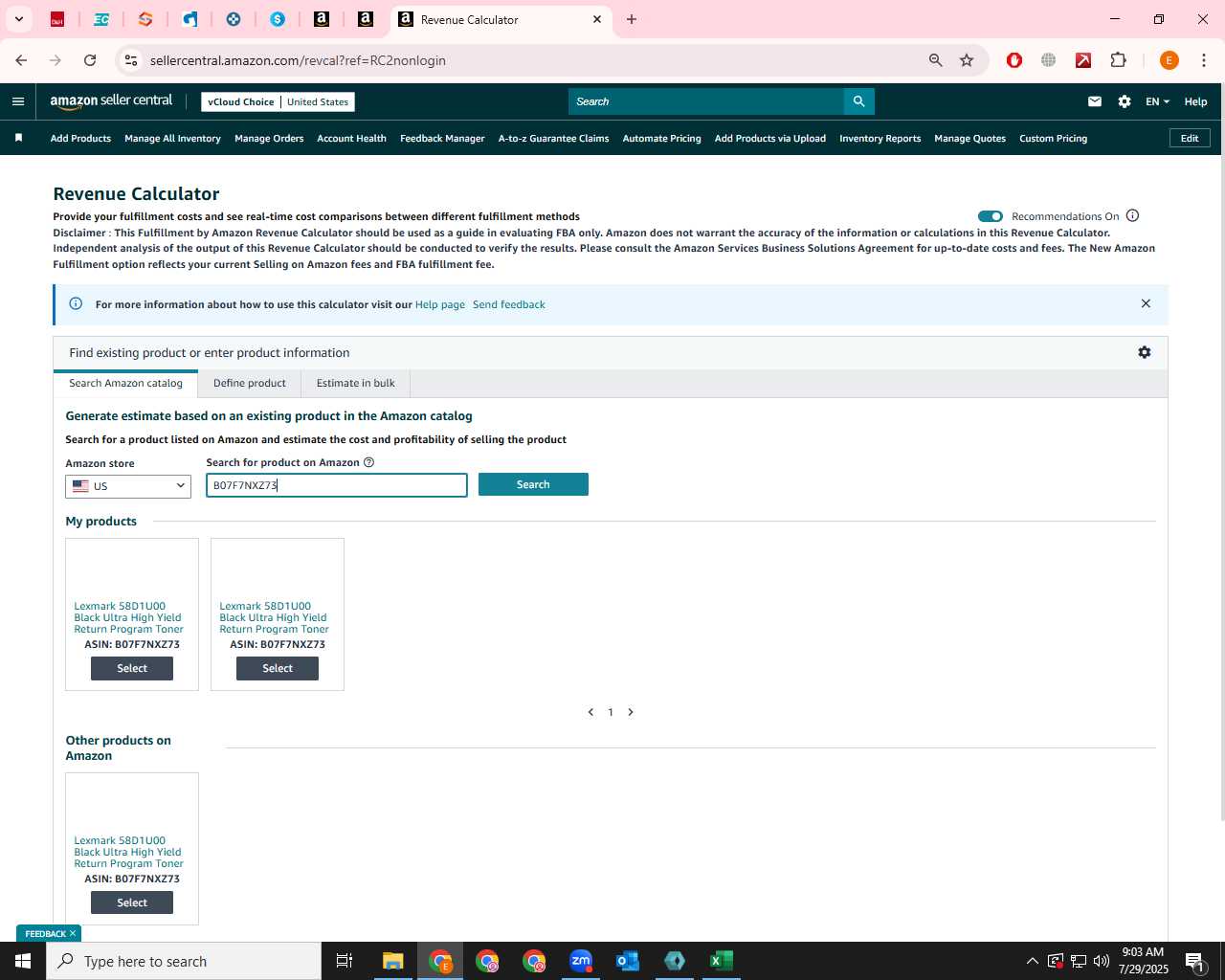Image resolution: width=1225 pixels, height=980 pixels.
Task: Click the Windows Start button
Action: (x=23, y=961)
